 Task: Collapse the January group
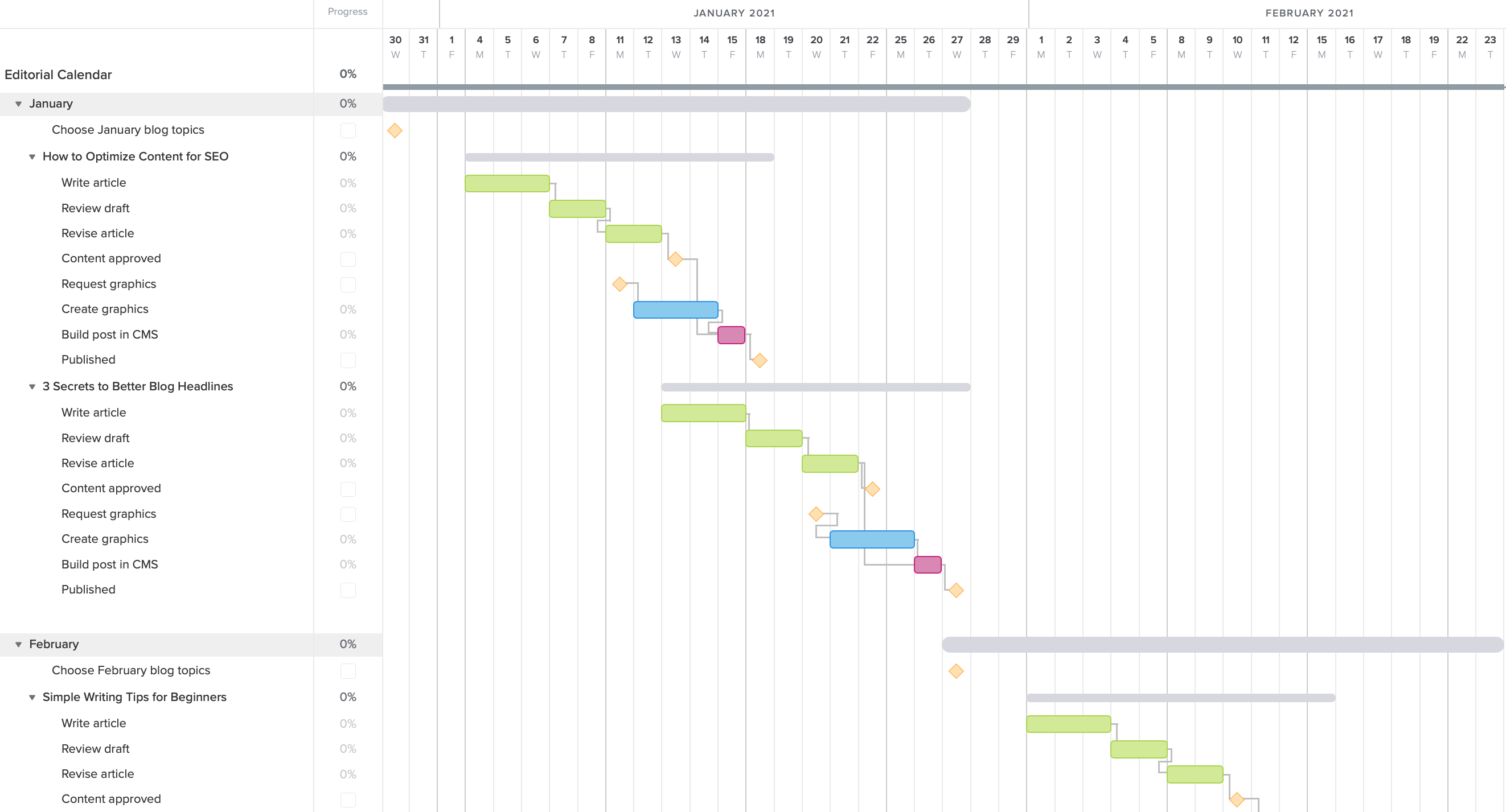[19, 104]
